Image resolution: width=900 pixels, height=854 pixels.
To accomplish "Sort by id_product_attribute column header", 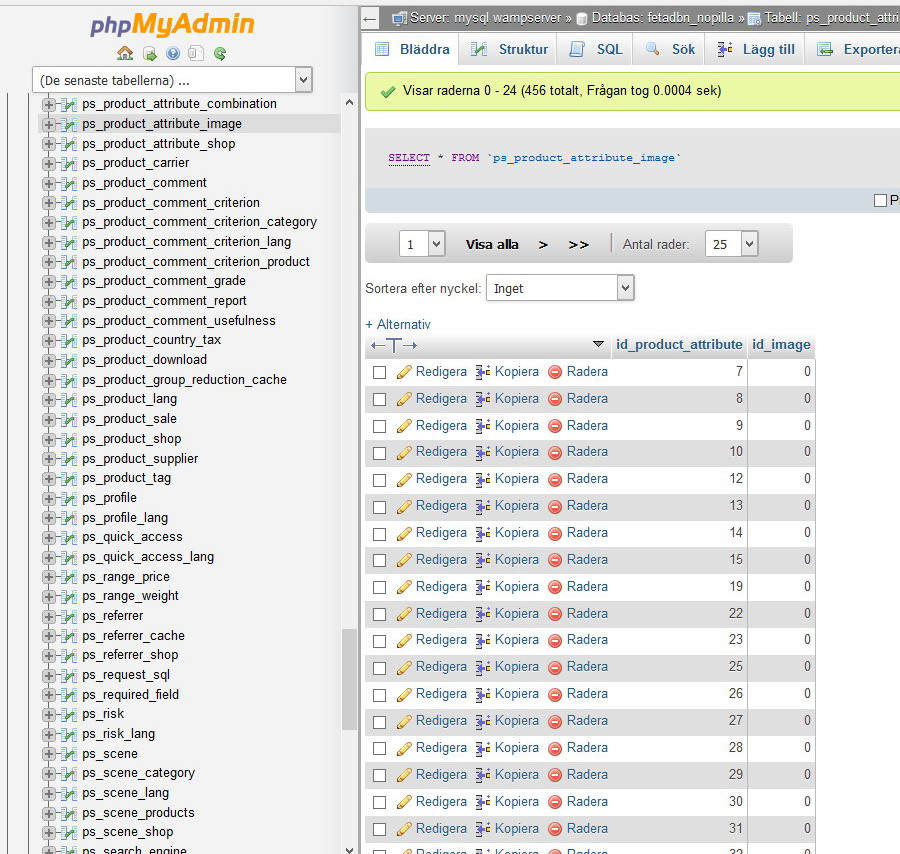I will coord(679,344).
